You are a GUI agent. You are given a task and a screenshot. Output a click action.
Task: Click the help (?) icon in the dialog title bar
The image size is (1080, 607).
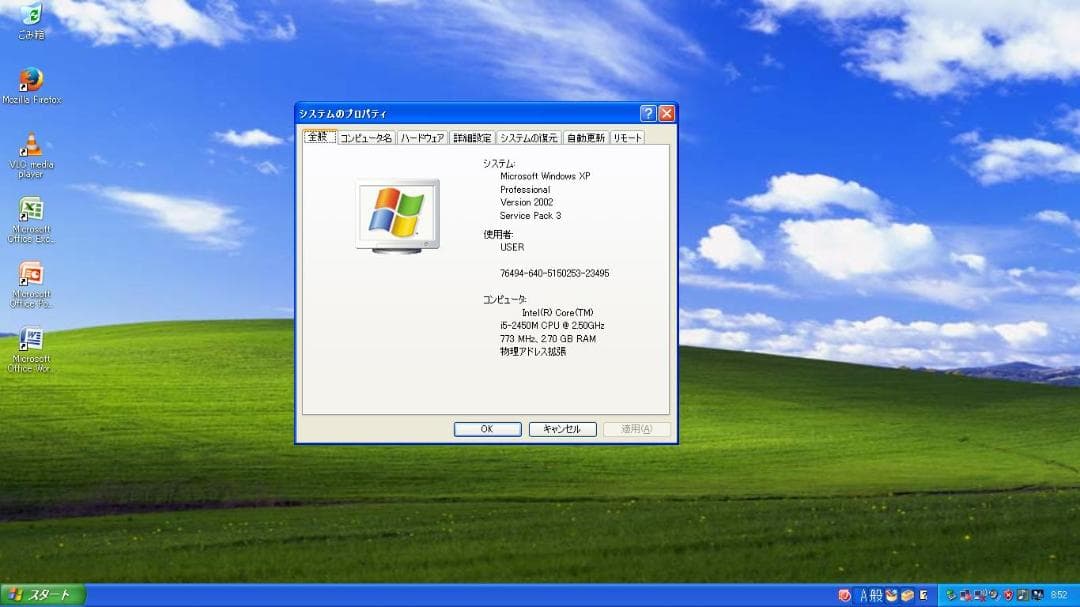[x=646, y=113]
